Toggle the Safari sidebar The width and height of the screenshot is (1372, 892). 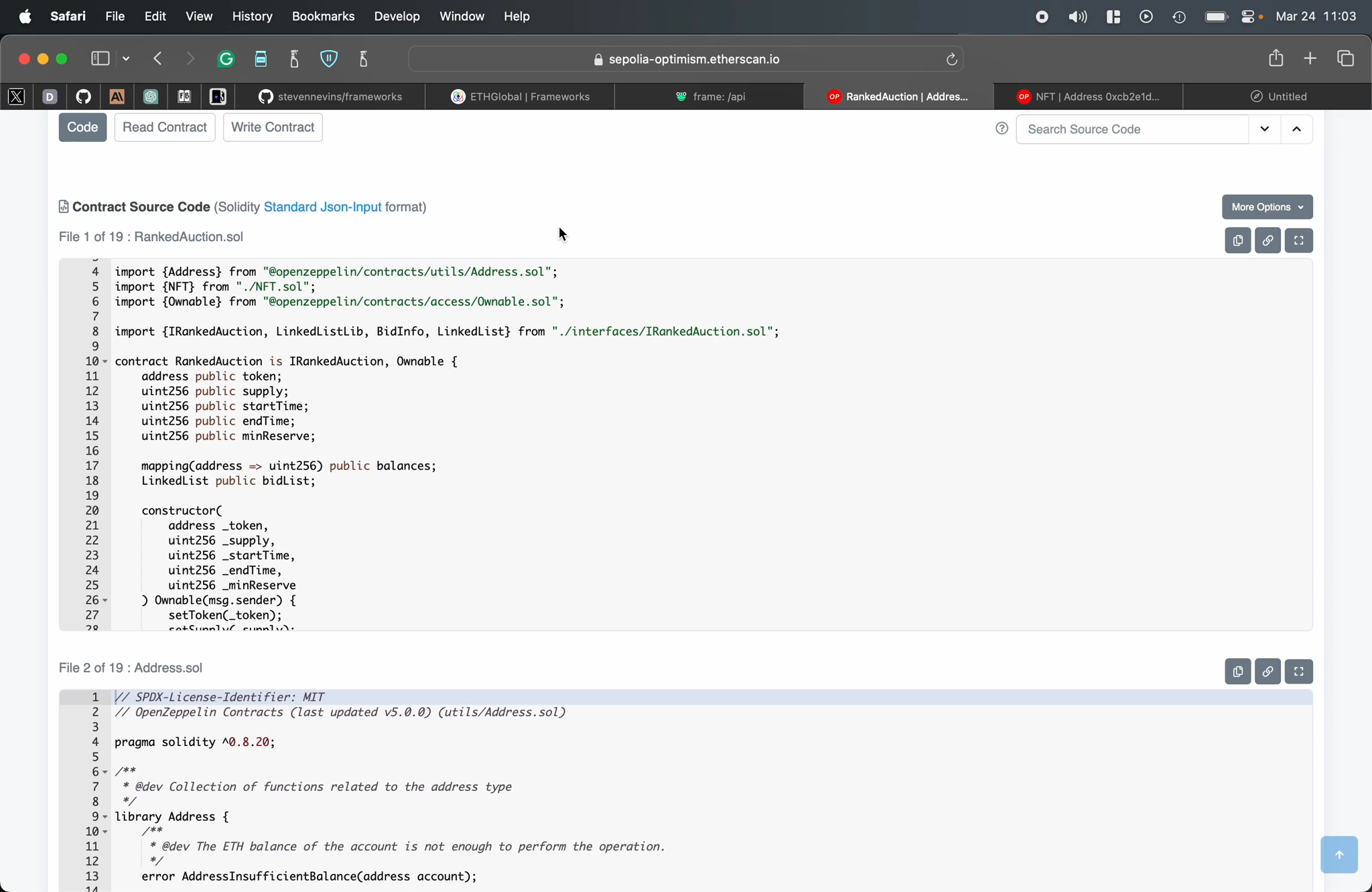[x=100, y=59]
